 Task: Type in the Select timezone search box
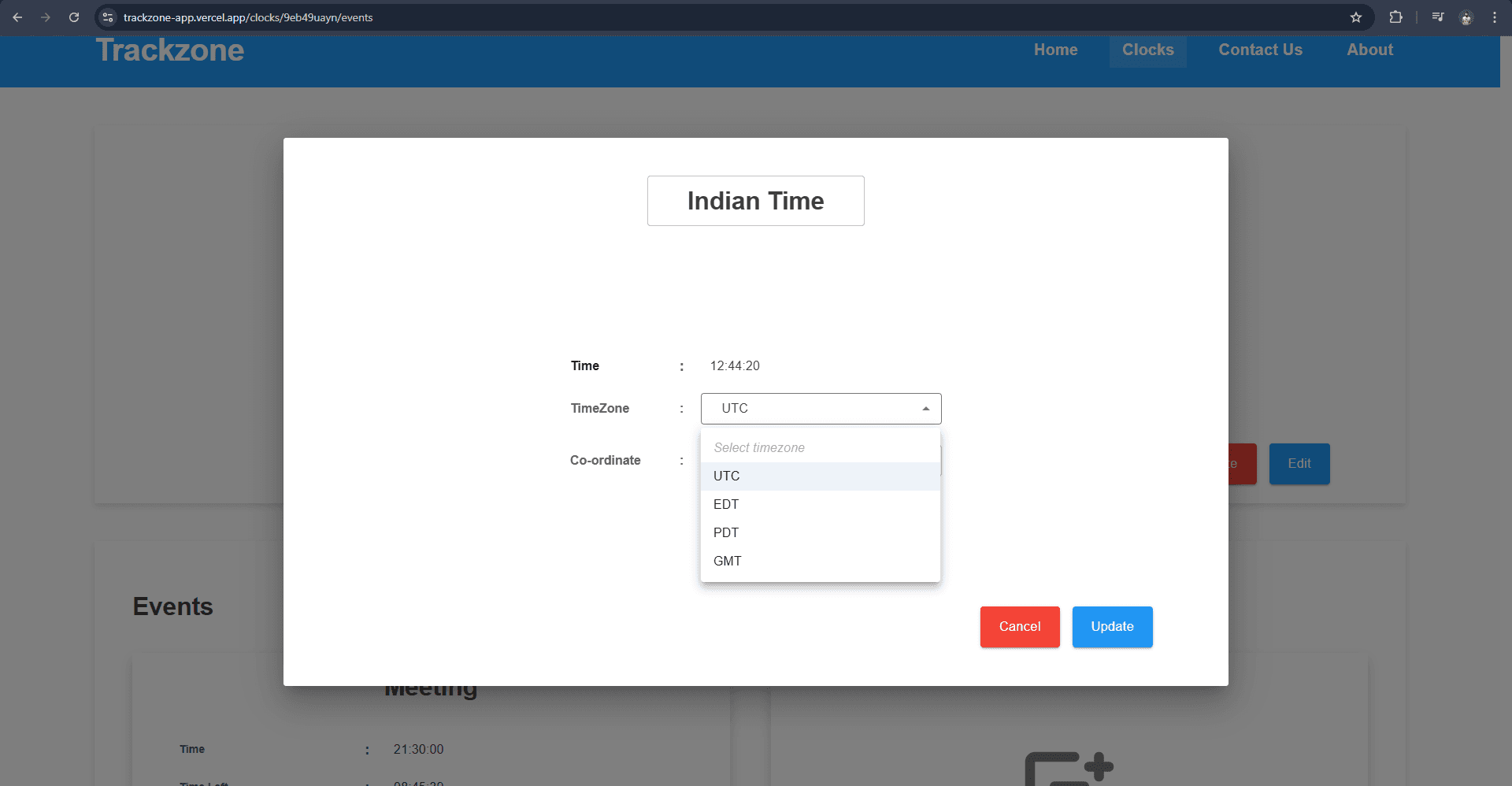[x=821, y=447]
